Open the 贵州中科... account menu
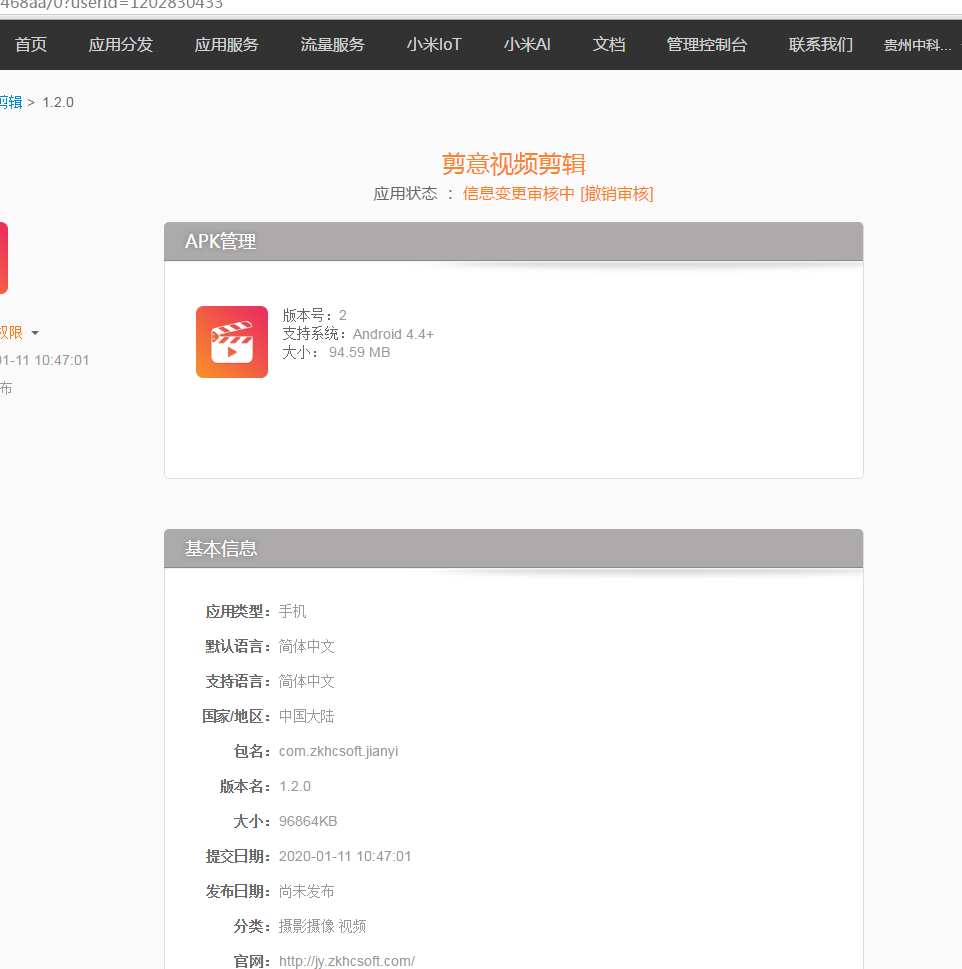Screen dimensions: 962x969 918,45
